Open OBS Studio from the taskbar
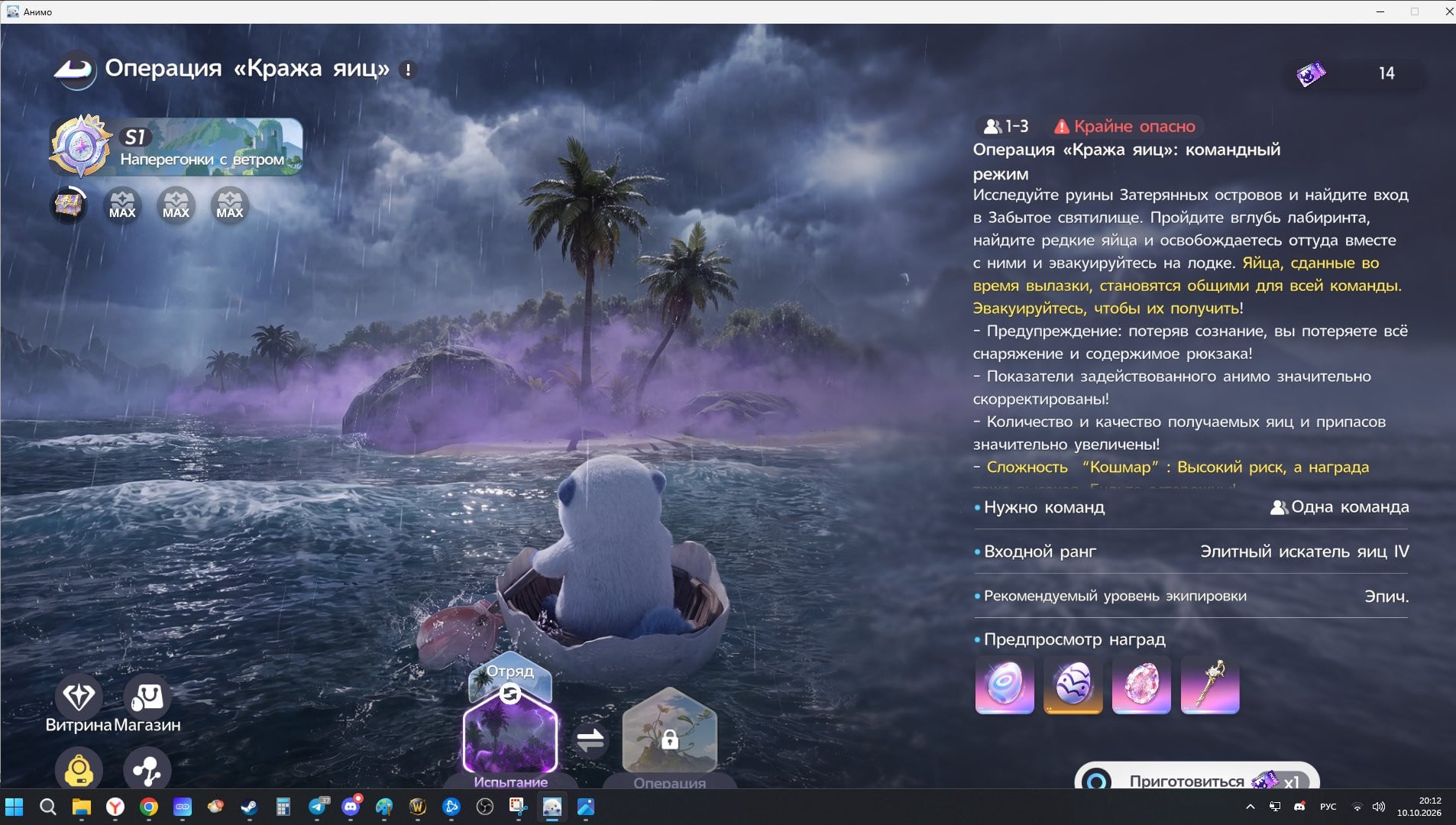The height and width of the screenshot is (825, 1456). pyautogui.click(x=484, y=807)
